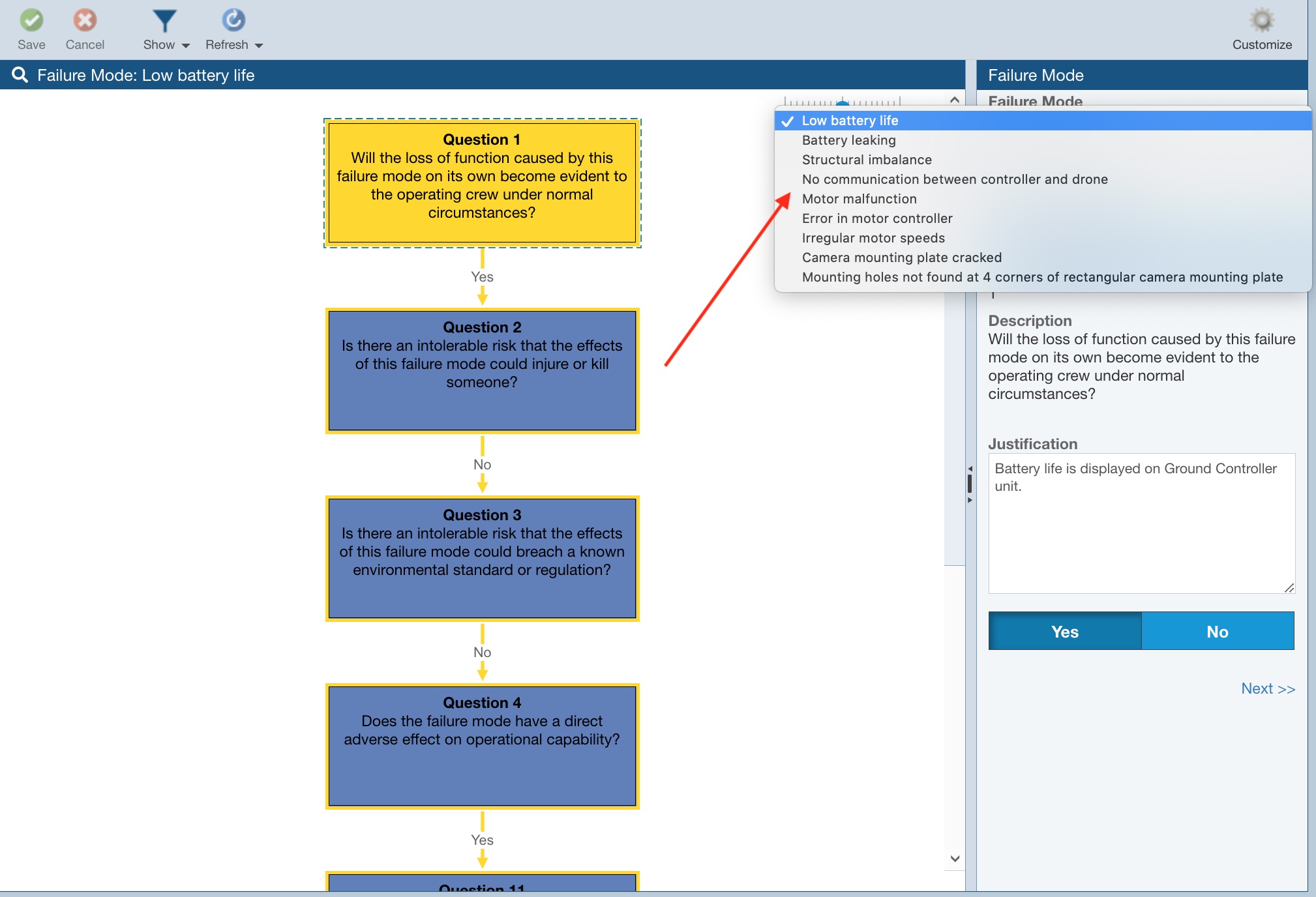The height and width of the screenshot is (897, 1316).
Task: Pick Structural imbalance failure mode
Action: (x=866, y=160)
